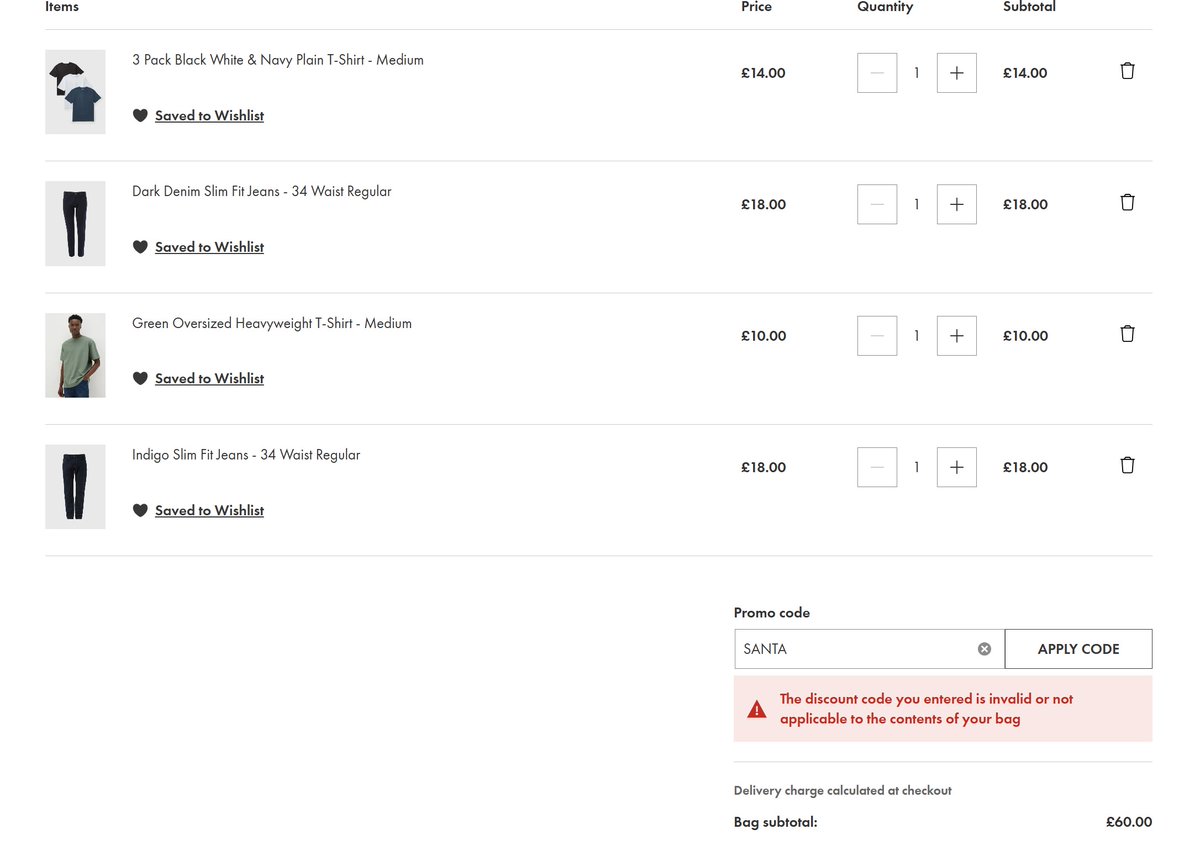Click the Subtotal column header
Viewport: 1200px width, 845px height.
tap(1029, 7)
